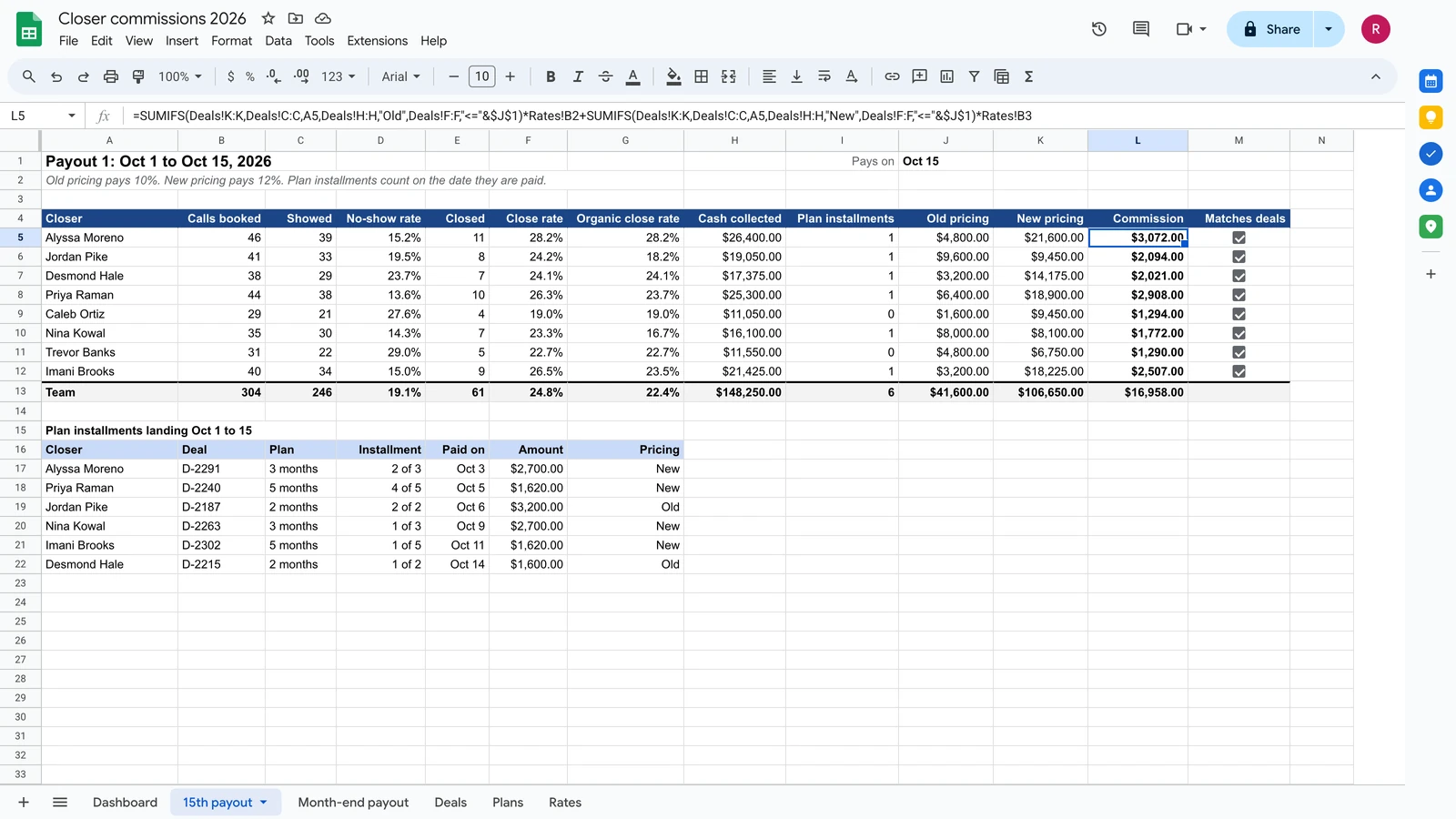Open the 123 number format dropdown
This screenshot has height=819, width=1456.
pyautogui.click(x=339, y=77)
